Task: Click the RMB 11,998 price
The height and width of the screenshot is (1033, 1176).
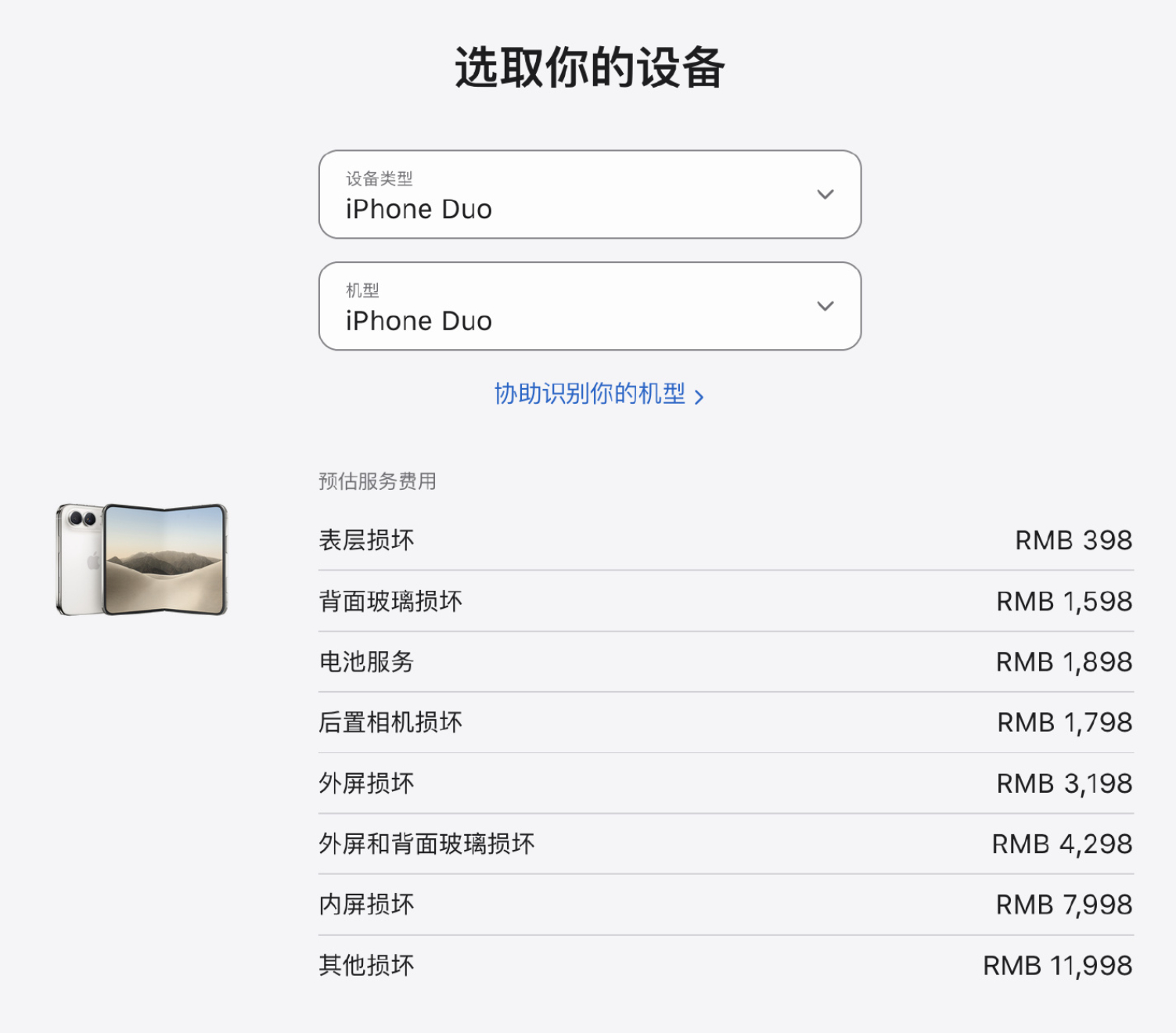Action: pyautogui.click(x=1058, y=966)
